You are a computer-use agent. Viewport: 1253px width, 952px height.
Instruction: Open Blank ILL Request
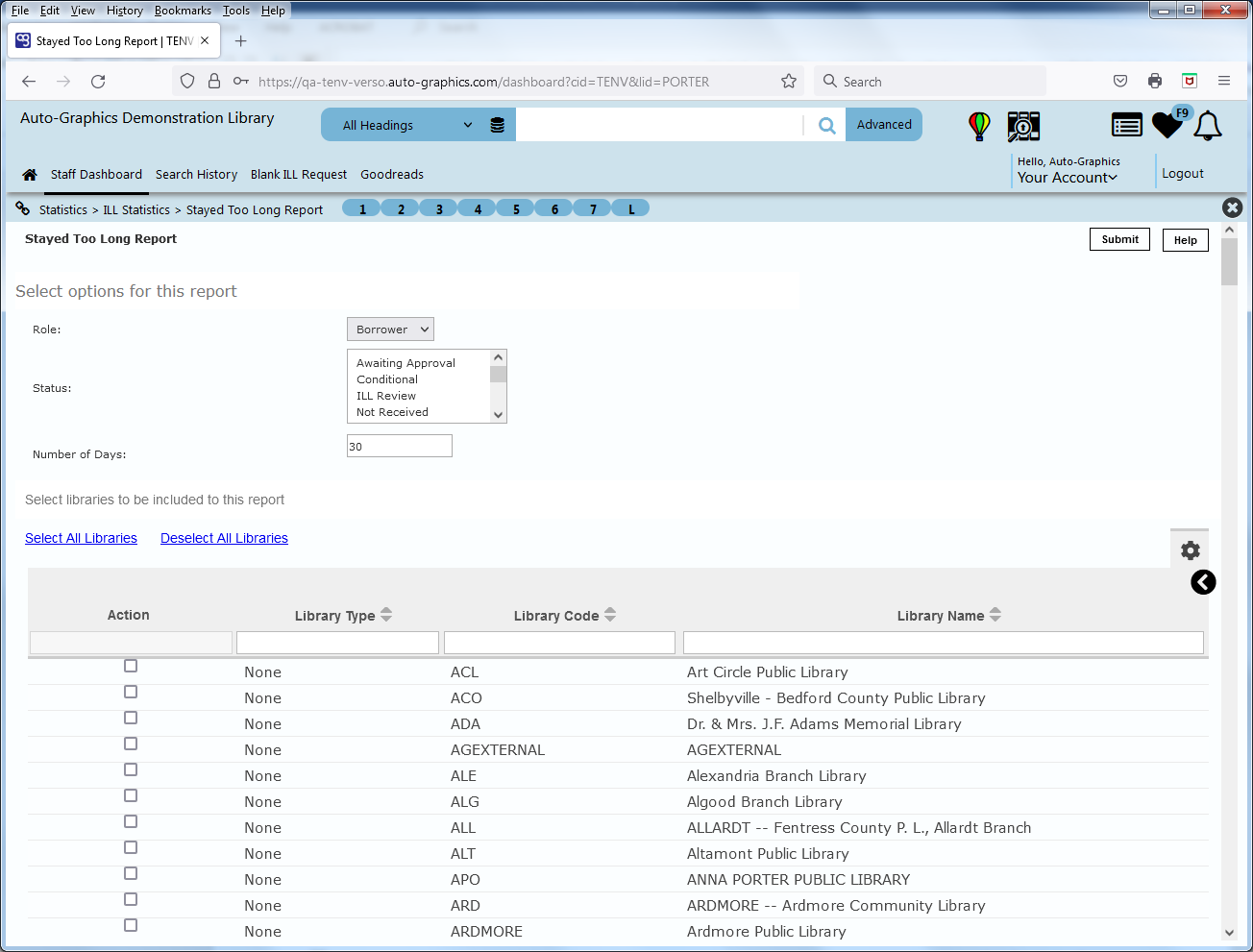click(299, 175)
